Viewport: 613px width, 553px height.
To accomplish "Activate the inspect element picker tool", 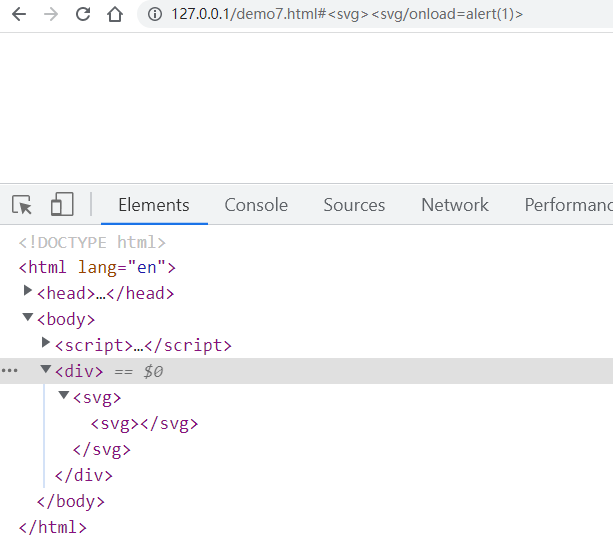I will [x=22, y=205].
